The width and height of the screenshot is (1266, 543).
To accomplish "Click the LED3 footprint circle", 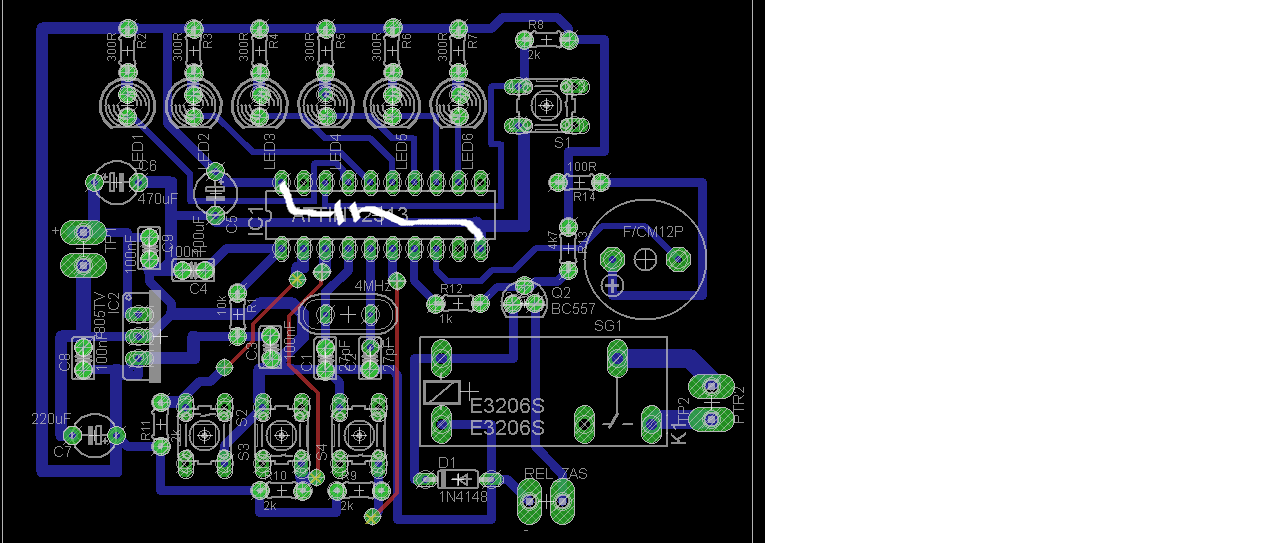I will pyautogui.click(x=259, y=103).
